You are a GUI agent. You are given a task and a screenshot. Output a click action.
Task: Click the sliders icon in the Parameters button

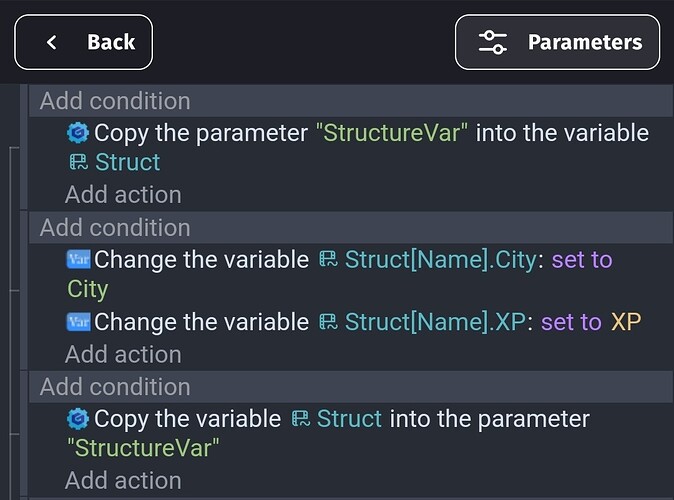(493, 42)
